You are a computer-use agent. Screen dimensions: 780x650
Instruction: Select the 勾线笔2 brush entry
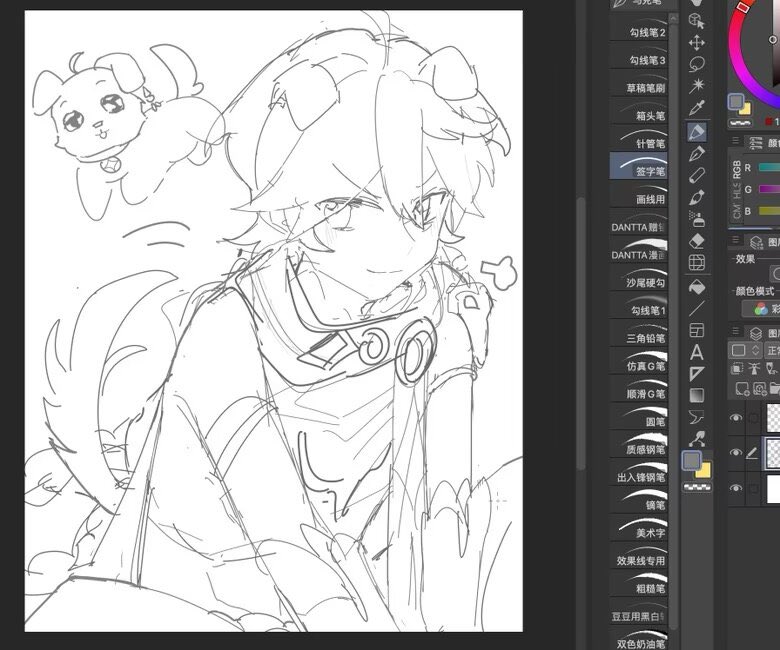tap(639, 26)
